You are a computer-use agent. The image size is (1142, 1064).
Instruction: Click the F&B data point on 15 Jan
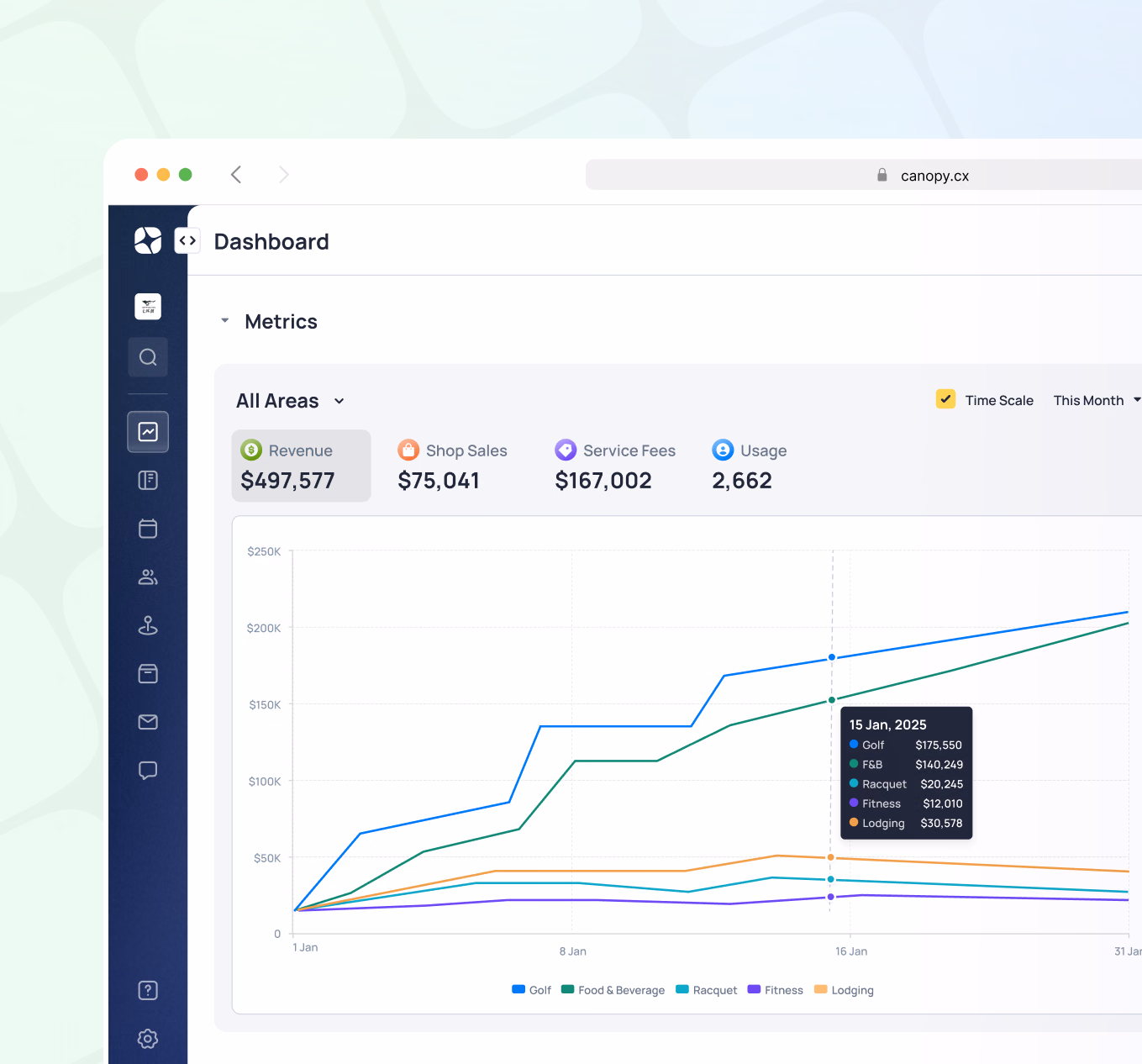[832, 700]
